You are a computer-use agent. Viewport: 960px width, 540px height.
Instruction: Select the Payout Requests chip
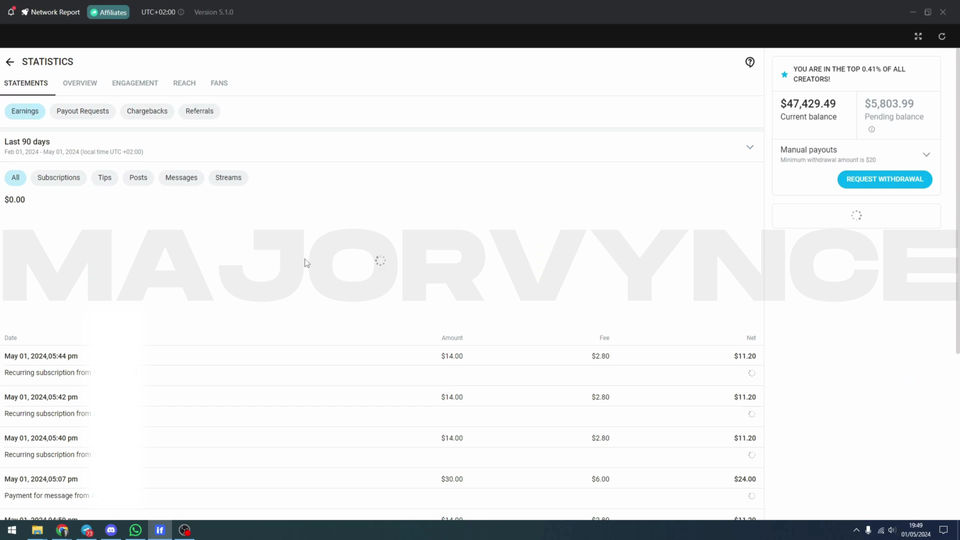[x=83, y=111]
